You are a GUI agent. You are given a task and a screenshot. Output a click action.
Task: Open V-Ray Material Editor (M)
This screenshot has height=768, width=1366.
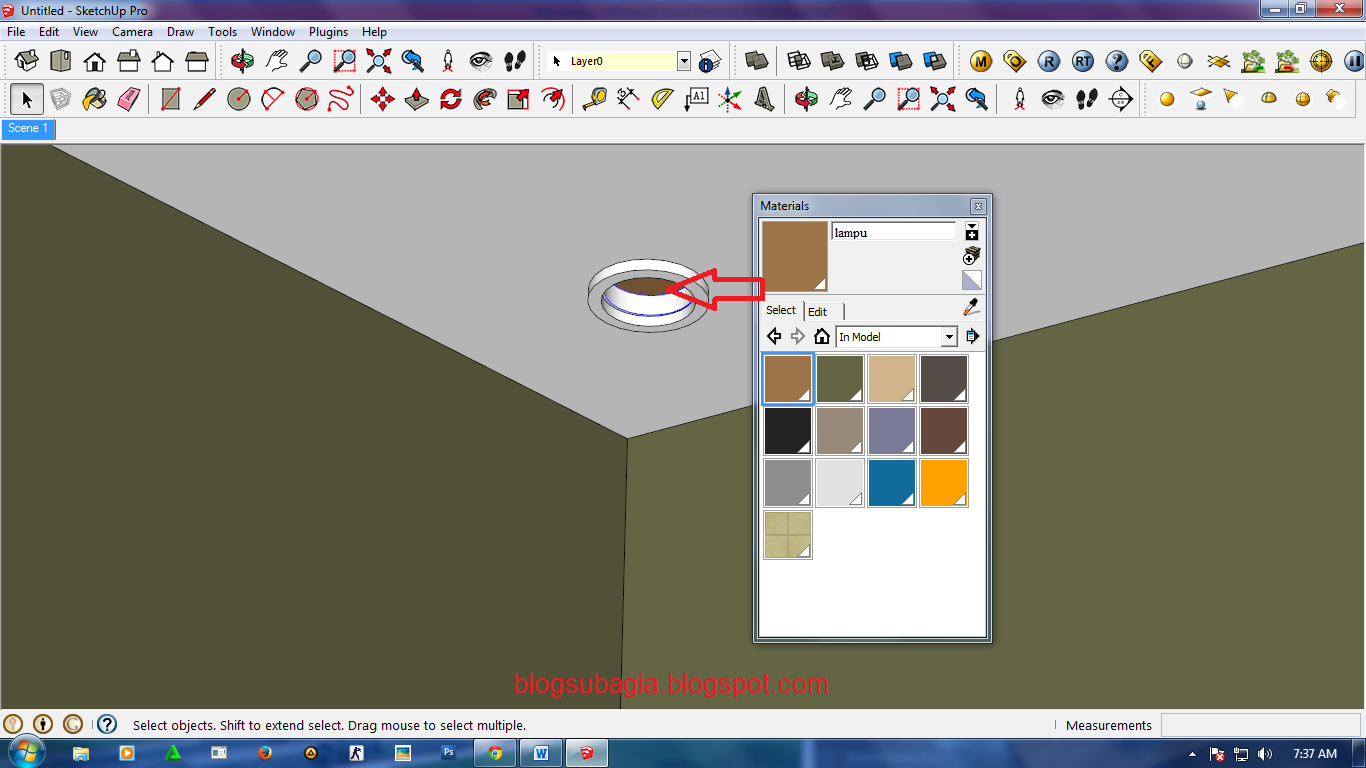coord(981,61)
